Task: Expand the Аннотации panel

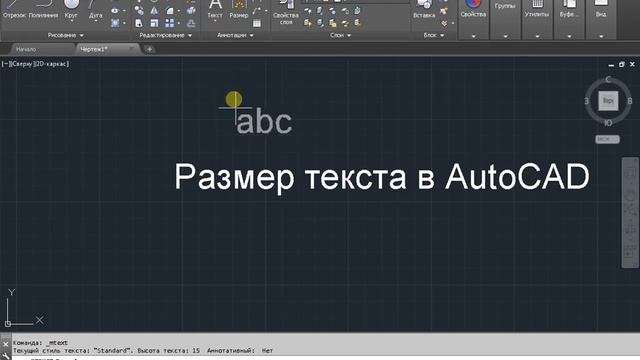Action: point(235,36)
